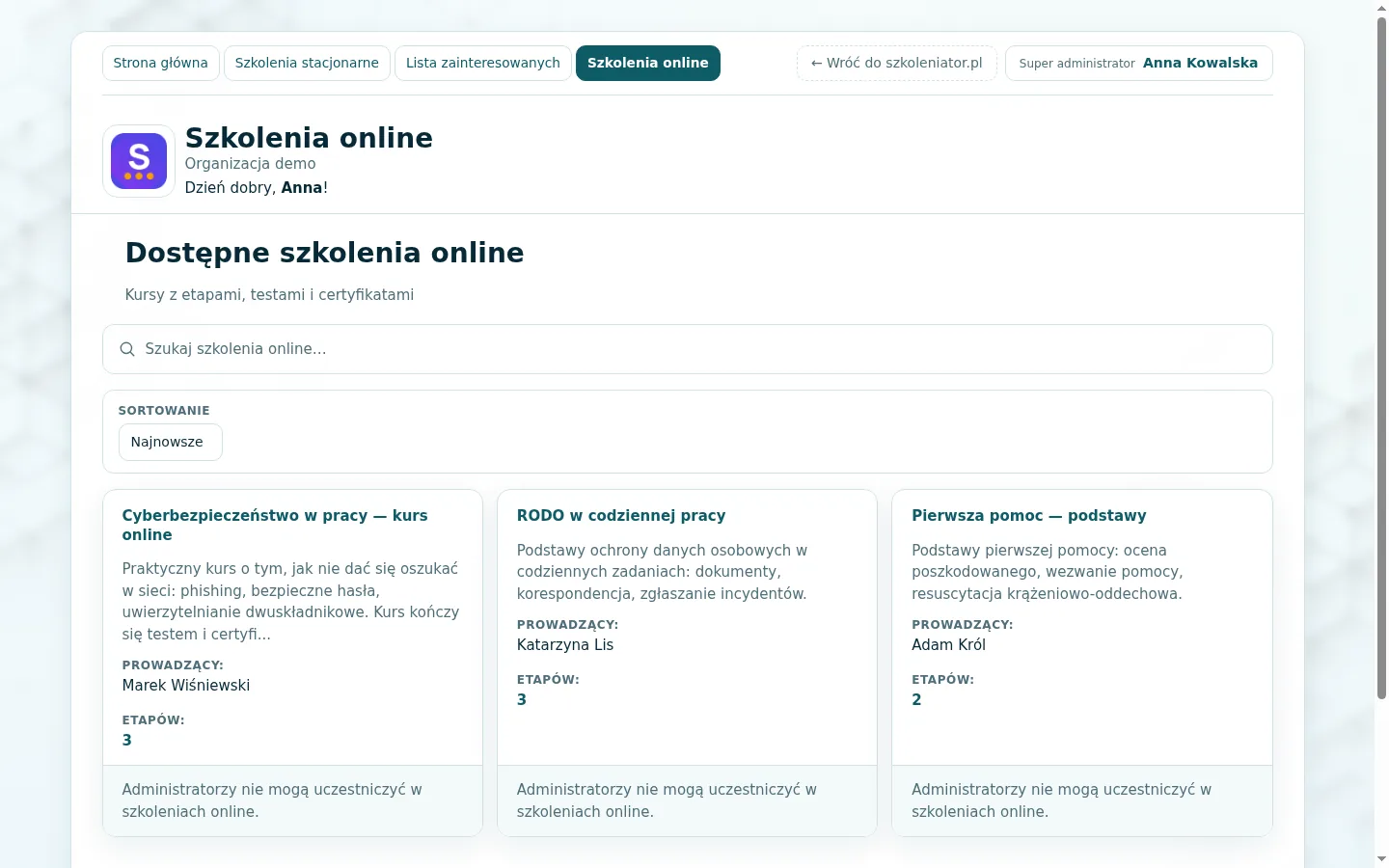The width and height of the screenshot is (1389, 868).
Task: Click the page vertical scrollbar thumb
Action: [x=1381, y=357]
